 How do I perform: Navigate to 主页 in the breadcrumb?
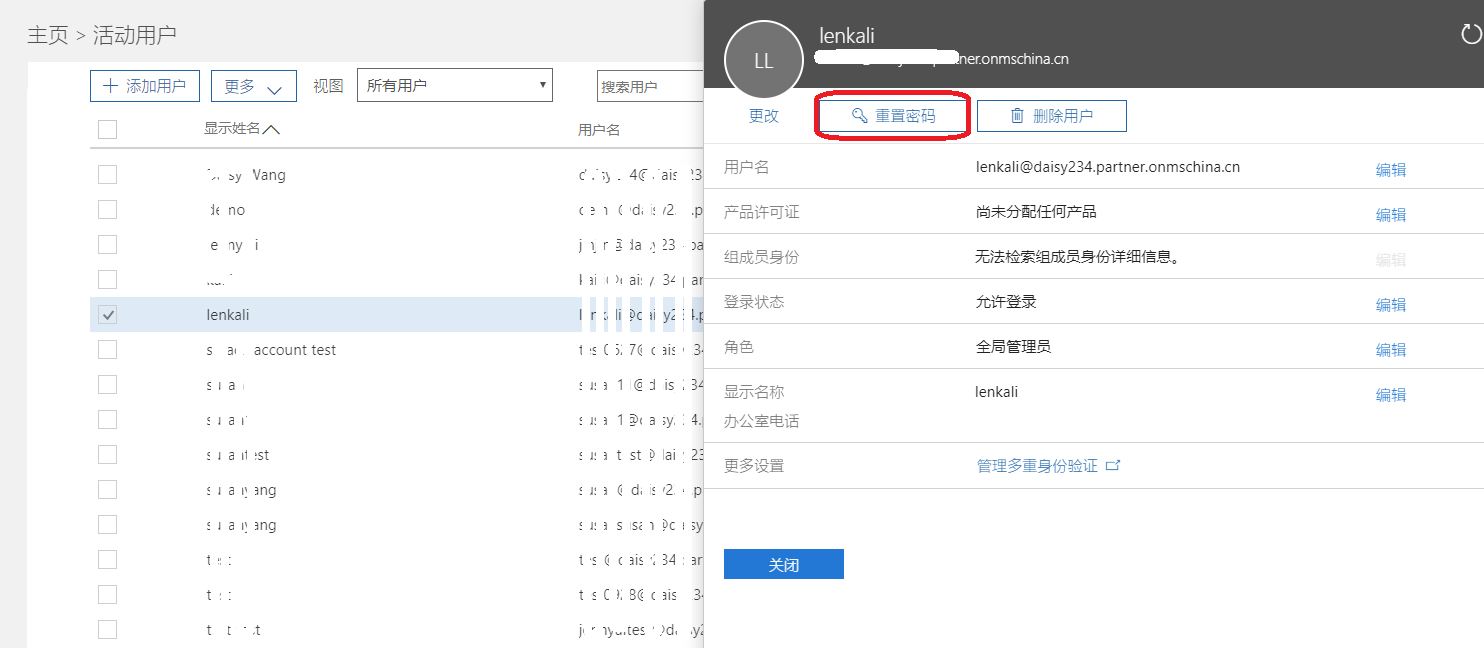[x=47, y=35]
